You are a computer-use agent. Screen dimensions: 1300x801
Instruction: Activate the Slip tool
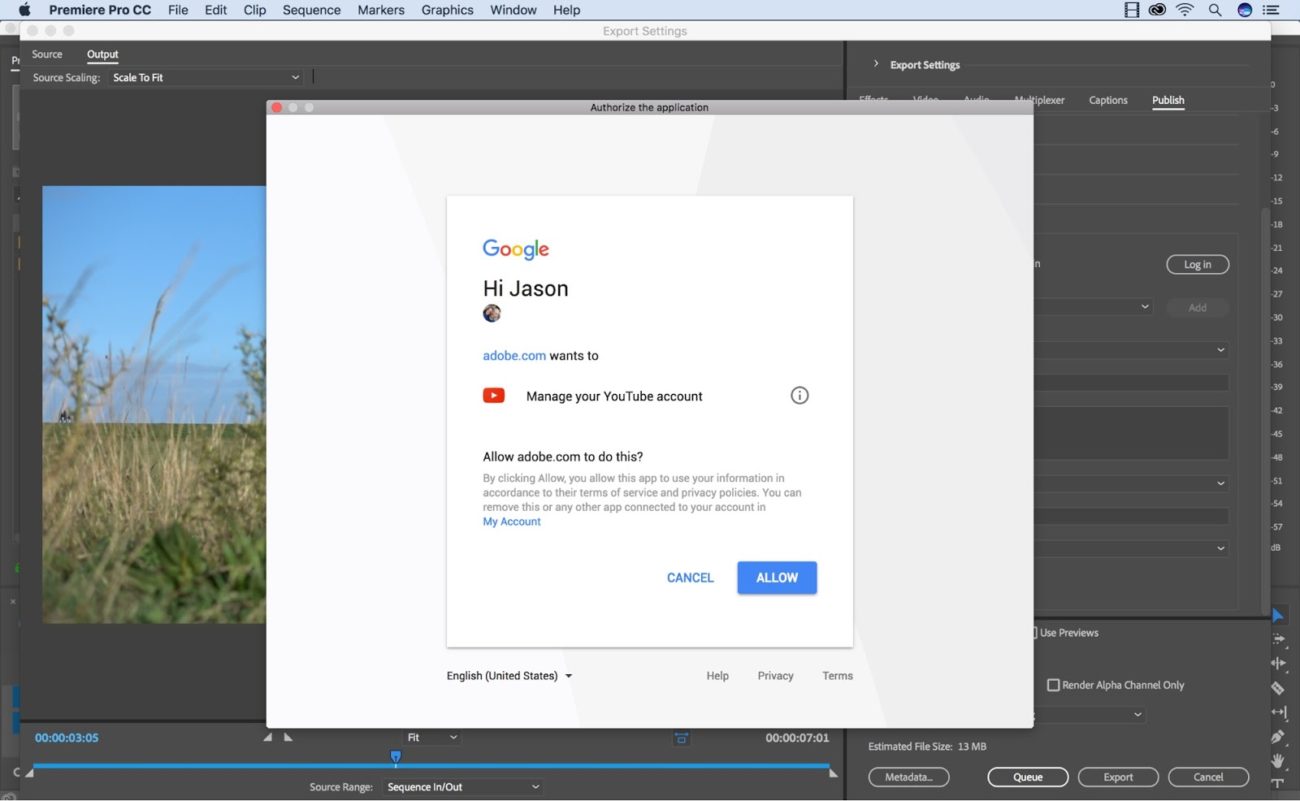pyautogui.click(x=1278, y=709)
